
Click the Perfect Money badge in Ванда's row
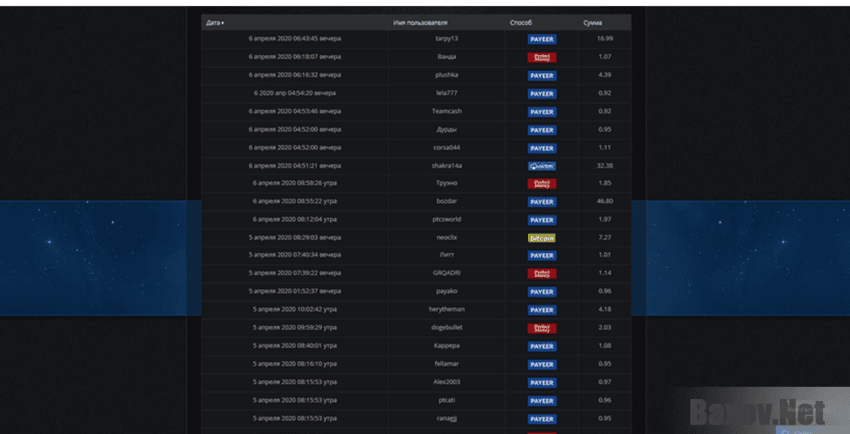[x=541, y=57]
